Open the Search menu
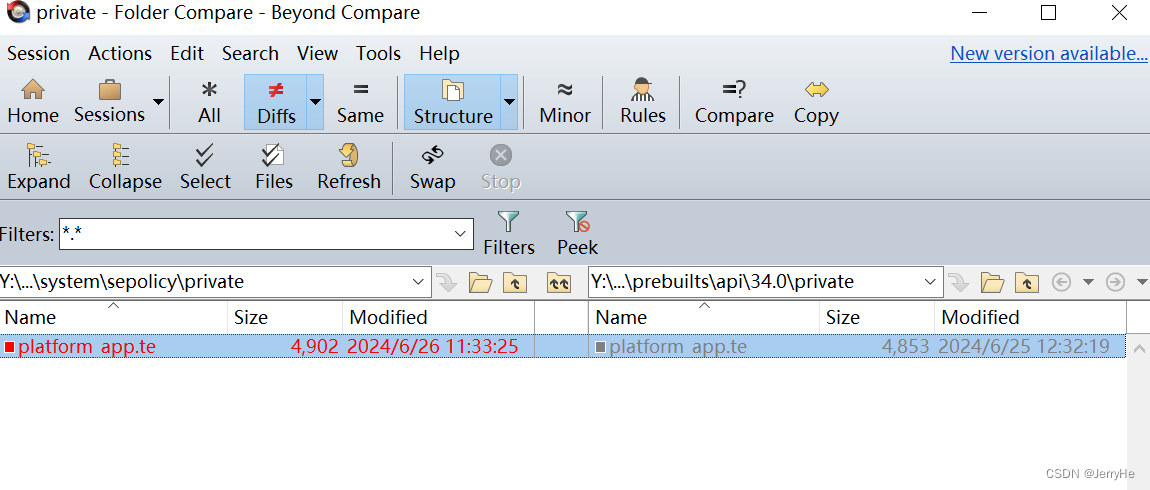The width and height of the screenshot is (1150, 490). click(x=250, y=54)
